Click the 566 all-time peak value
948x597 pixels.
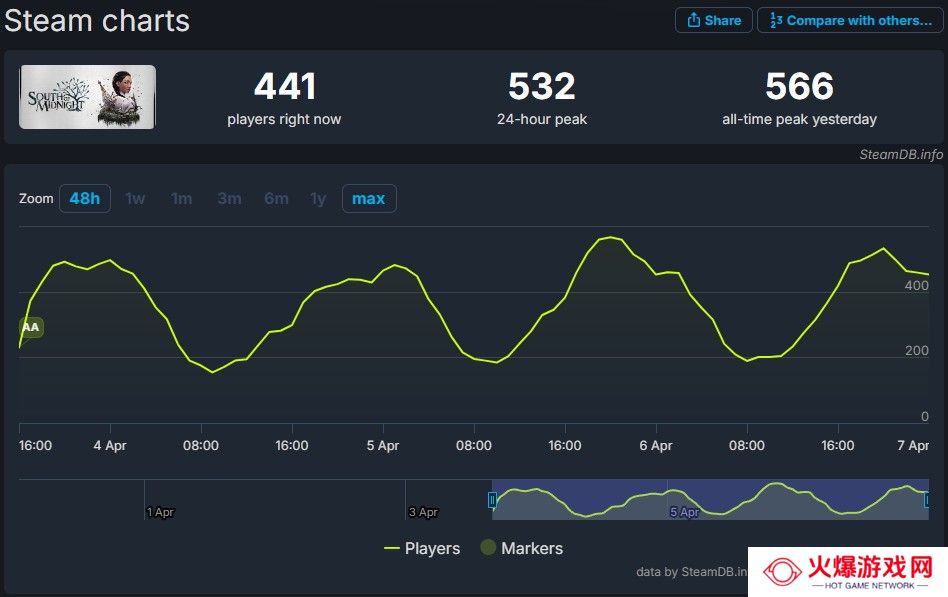coord(799,86)
